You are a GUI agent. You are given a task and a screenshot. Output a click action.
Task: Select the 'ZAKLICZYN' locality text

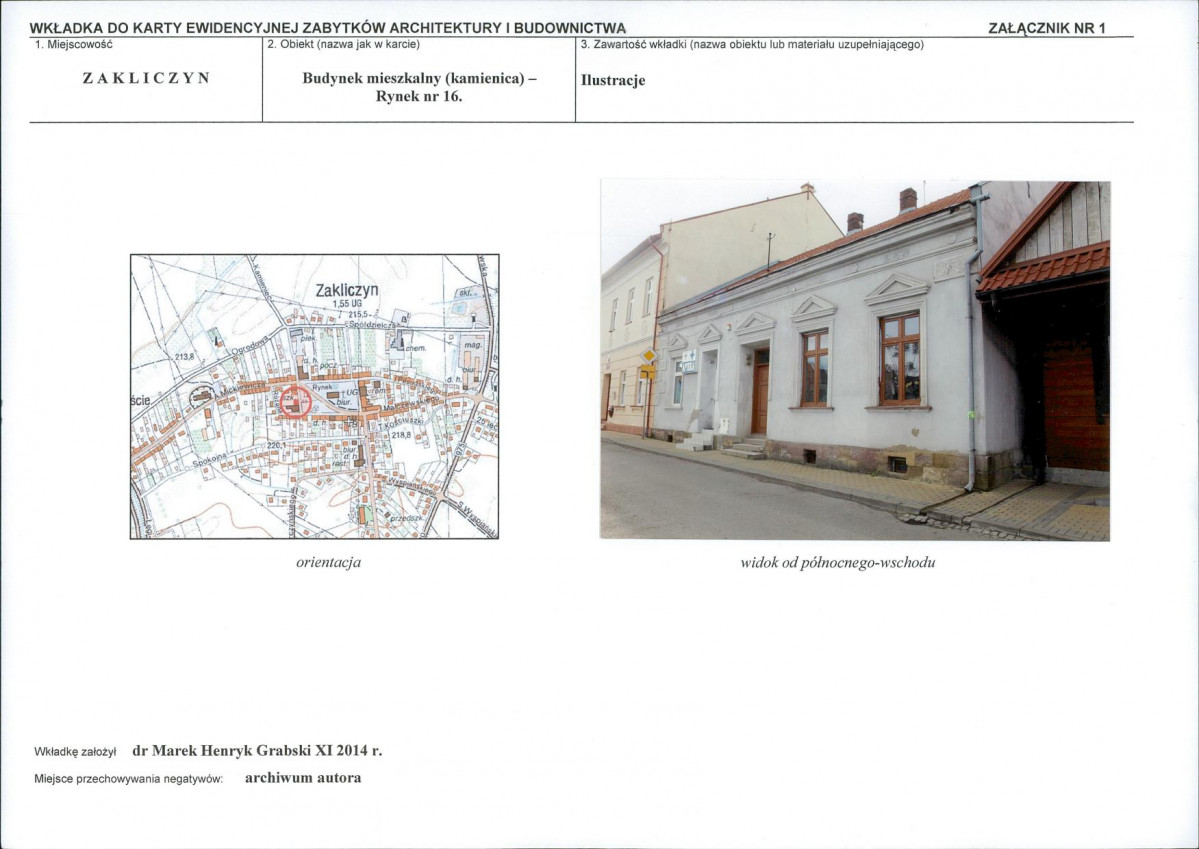pos(146,78)
